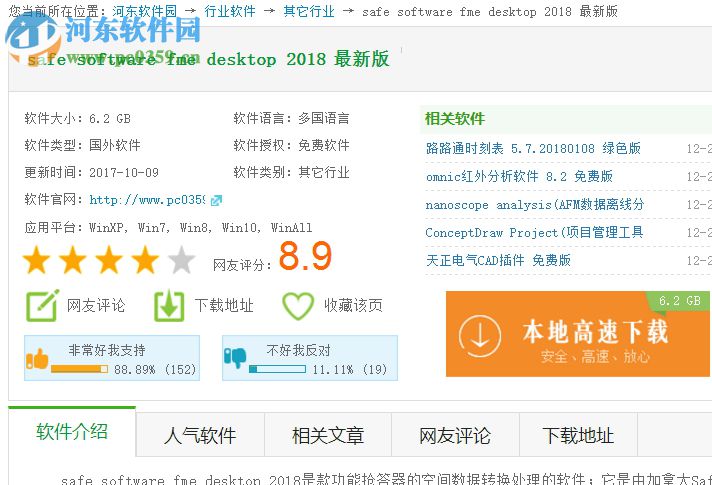Click the orange 88.89% support progress bar
This screenshot has height=485, width=712.
point(79,369)
